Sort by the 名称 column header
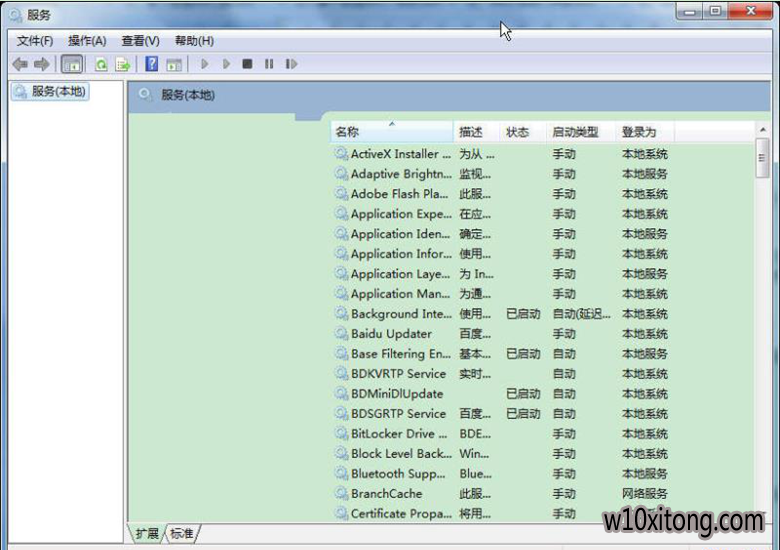This screenshot has height=550, width=780. pyautogui.click(x=392, y=132)
